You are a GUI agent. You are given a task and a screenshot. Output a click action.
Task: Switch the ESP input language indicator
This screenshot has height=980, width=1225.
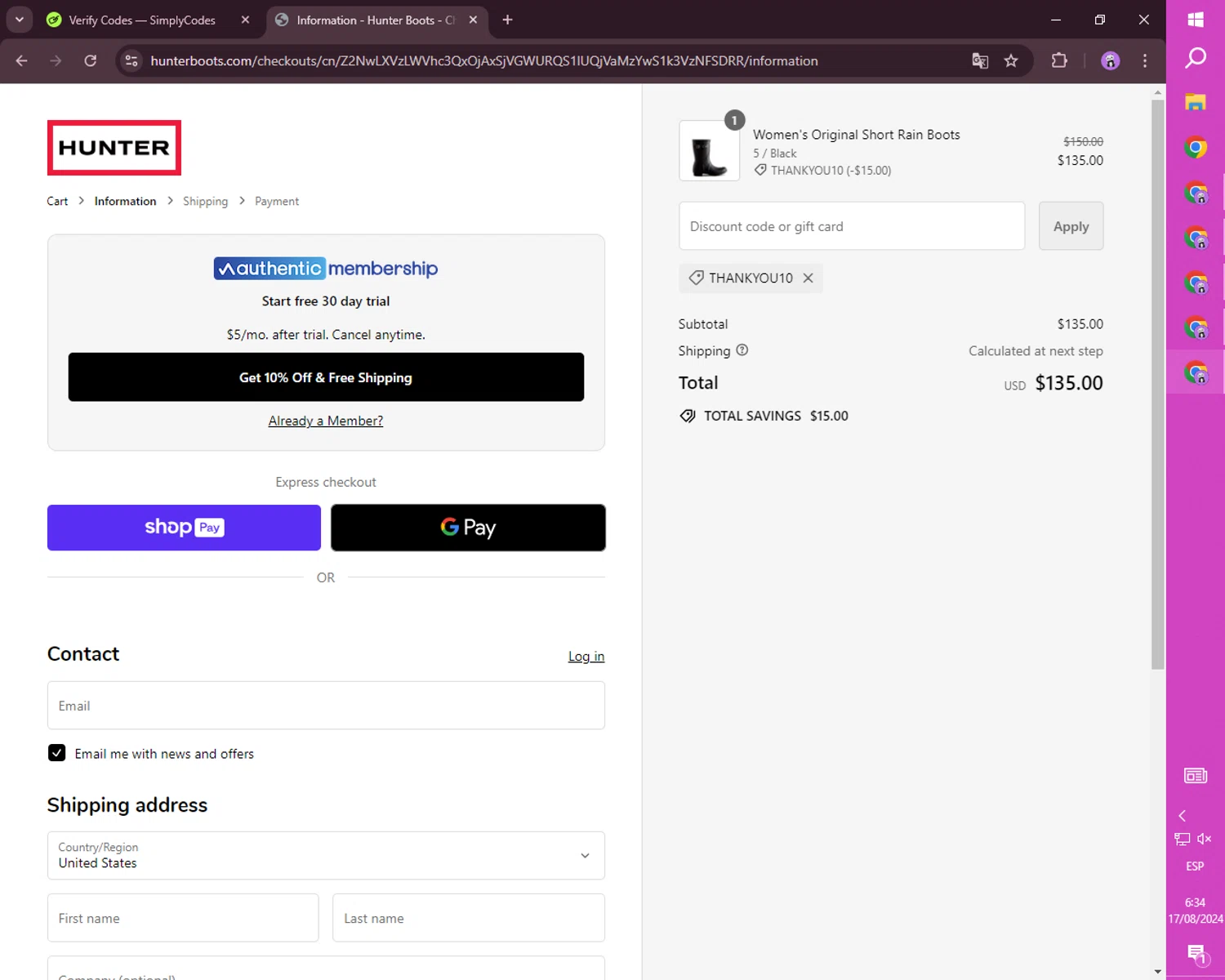1195,866
